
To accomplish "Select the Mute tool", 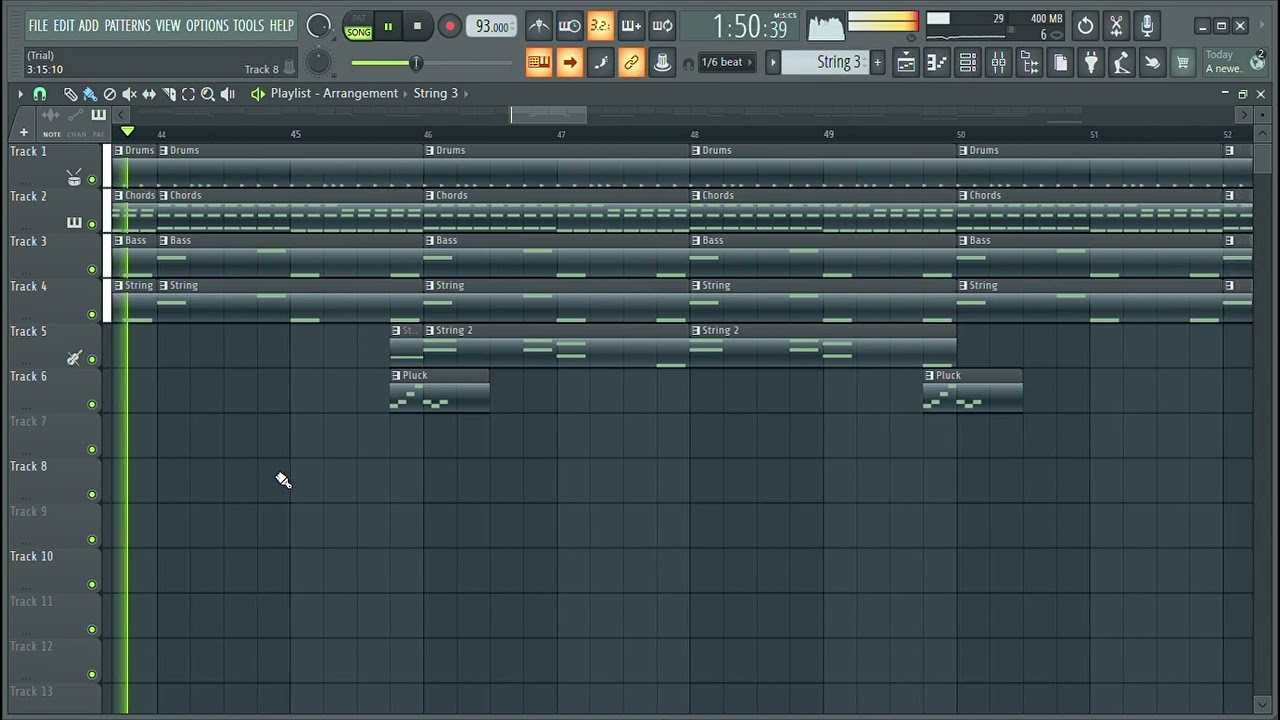I will [129, 94].
